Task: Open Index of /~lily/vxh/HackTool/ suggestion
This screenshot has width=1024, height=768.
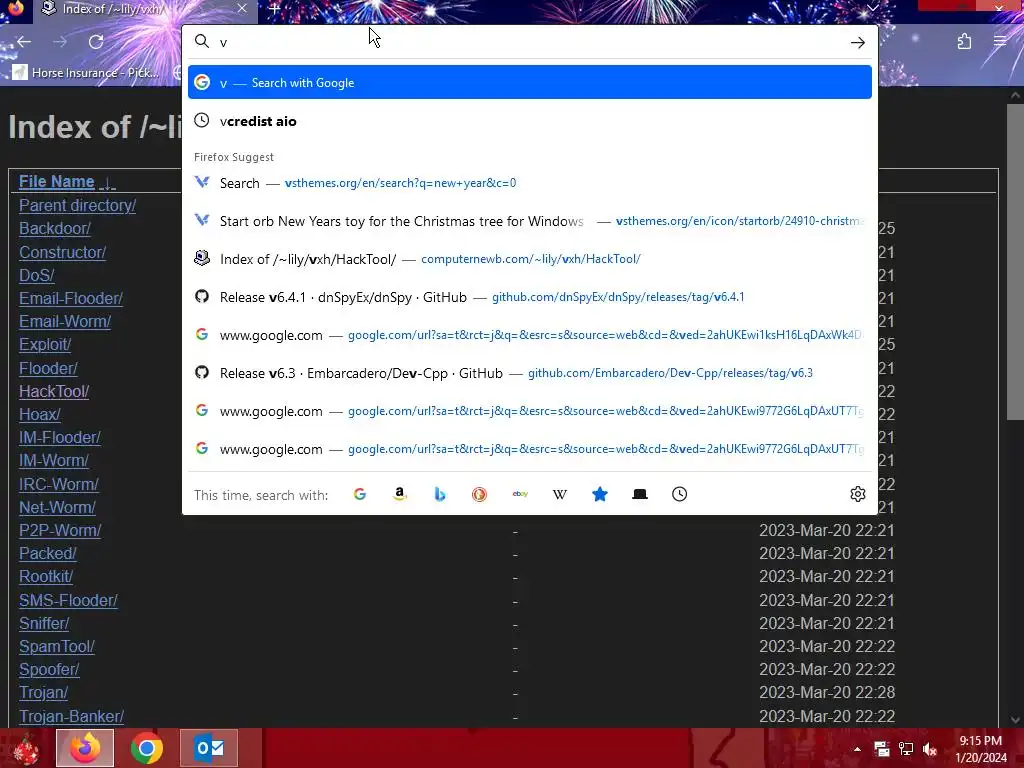Action: [x=530, y=259]
